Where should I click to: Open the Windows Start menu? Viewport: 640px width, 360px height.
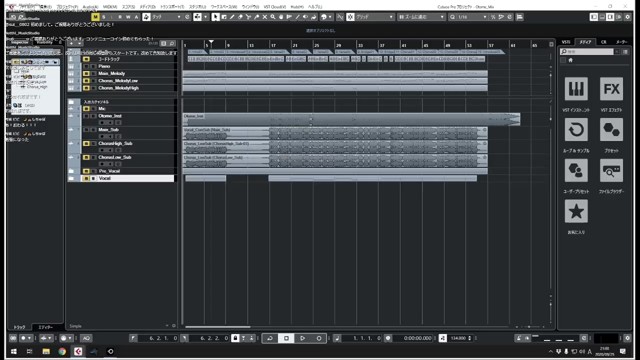point(13,351)
